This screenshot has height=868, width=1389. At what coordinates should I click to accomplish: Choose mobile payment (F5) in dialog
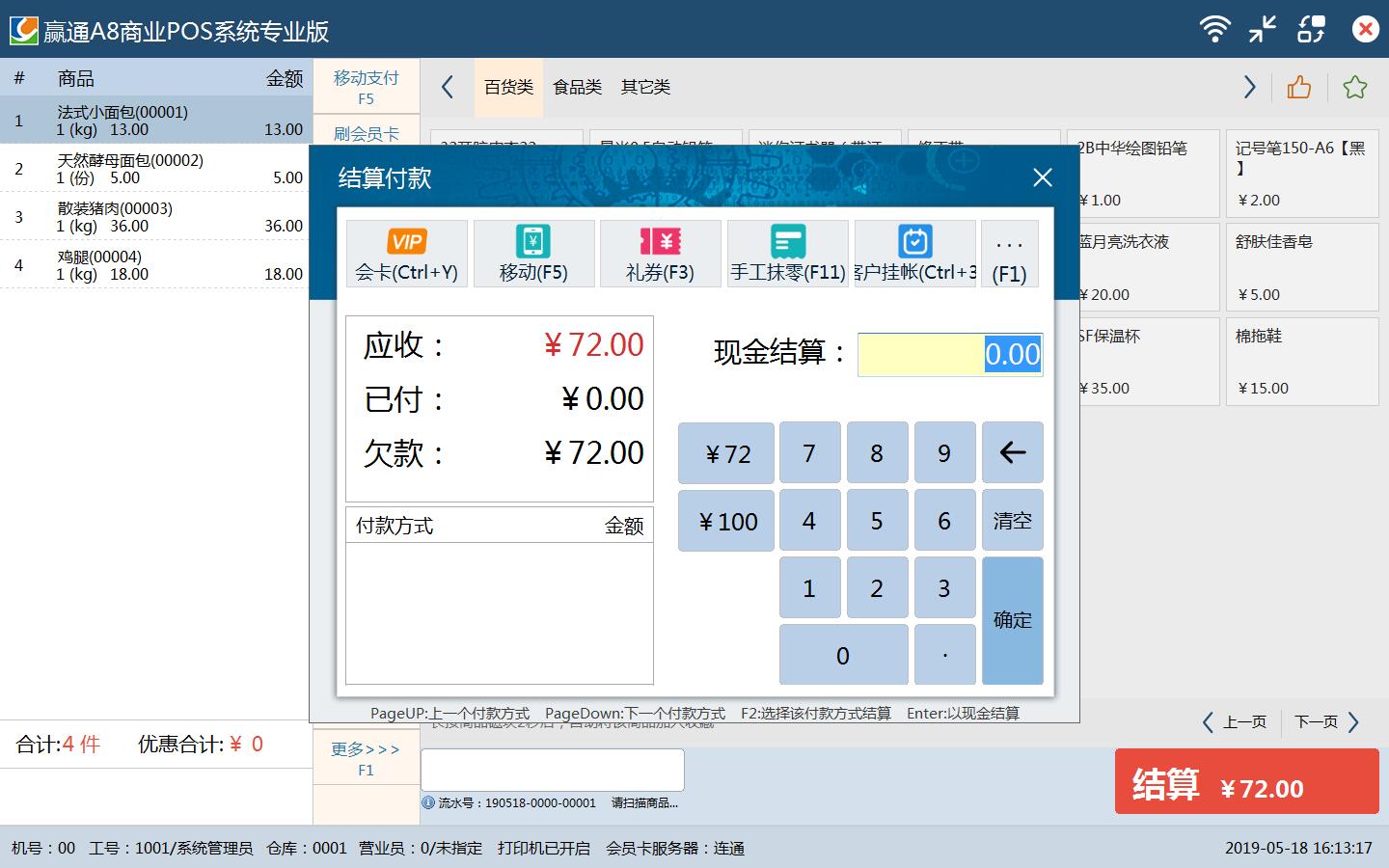coord(533,254)
